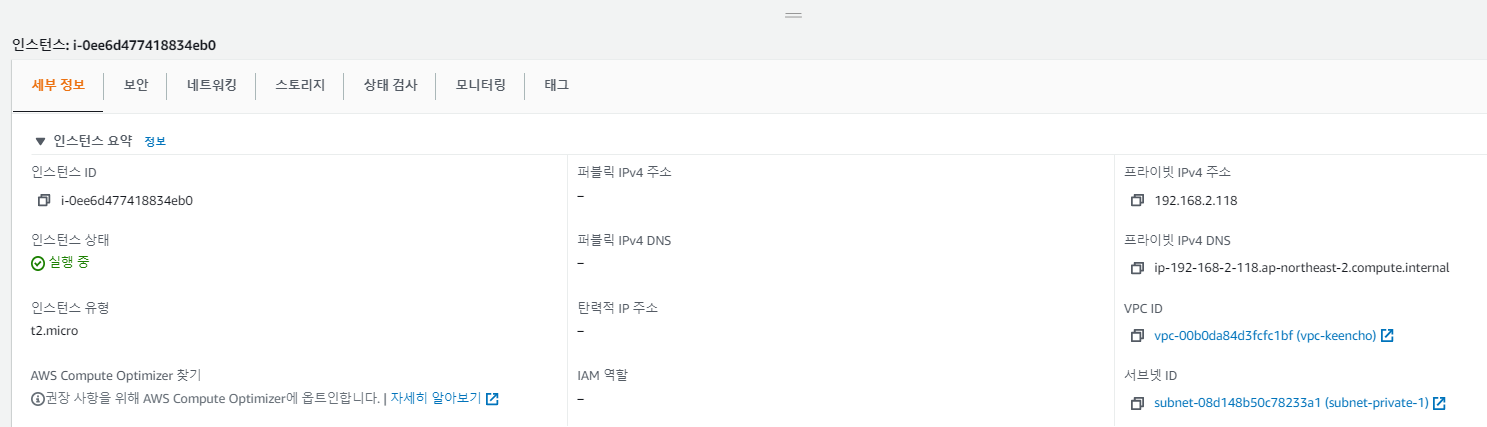Copy the instance ID with copy icon
The height and width of the screenshot is (427, 1487).
tap(44, 200)
